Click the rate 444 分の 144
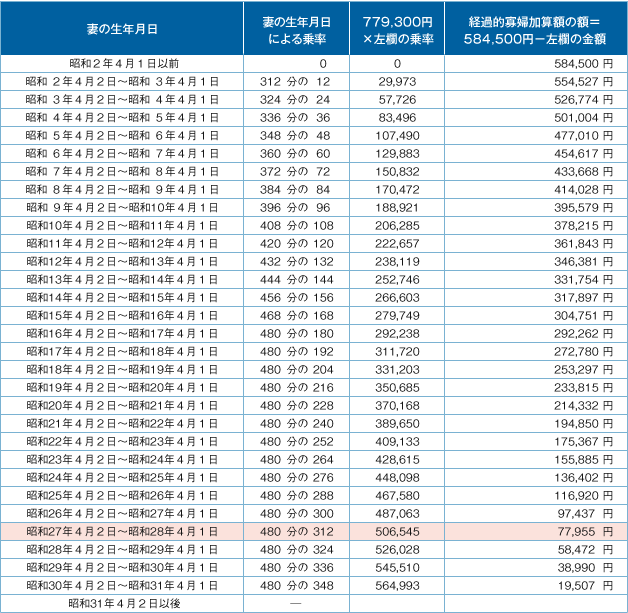Image resolution: width=628 pixels, height=613 pixels. click(x=297, y=280)
